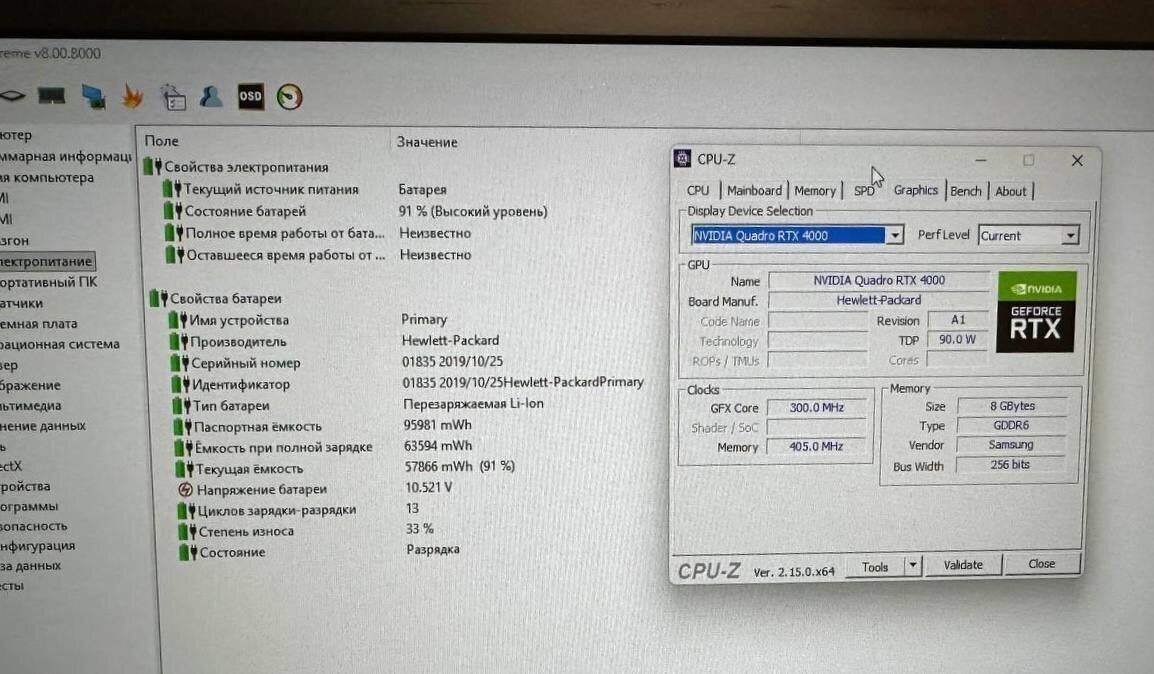Click the 'Значение' column header
This screenshot has height=674, width=1154.
click(427, 142)
